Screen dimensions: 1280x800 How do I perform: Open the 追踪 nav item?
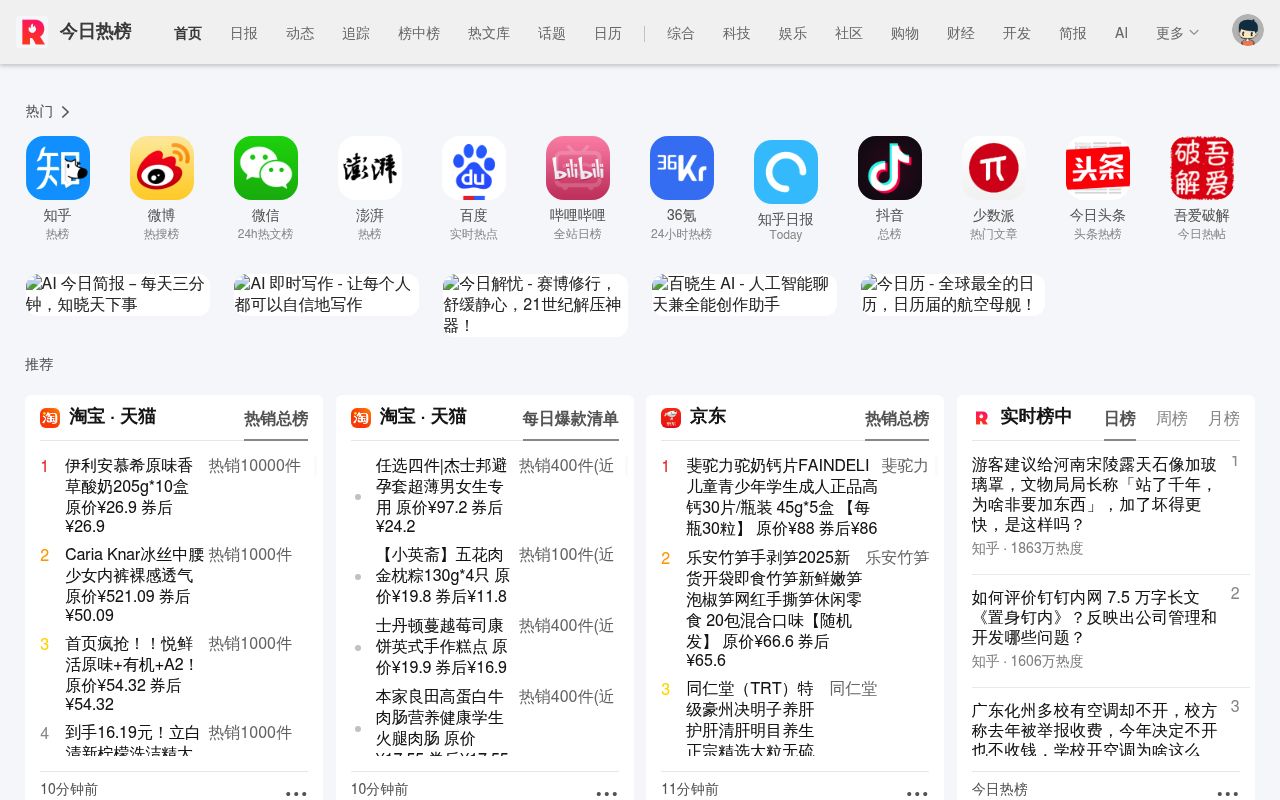tap(356, 33)
